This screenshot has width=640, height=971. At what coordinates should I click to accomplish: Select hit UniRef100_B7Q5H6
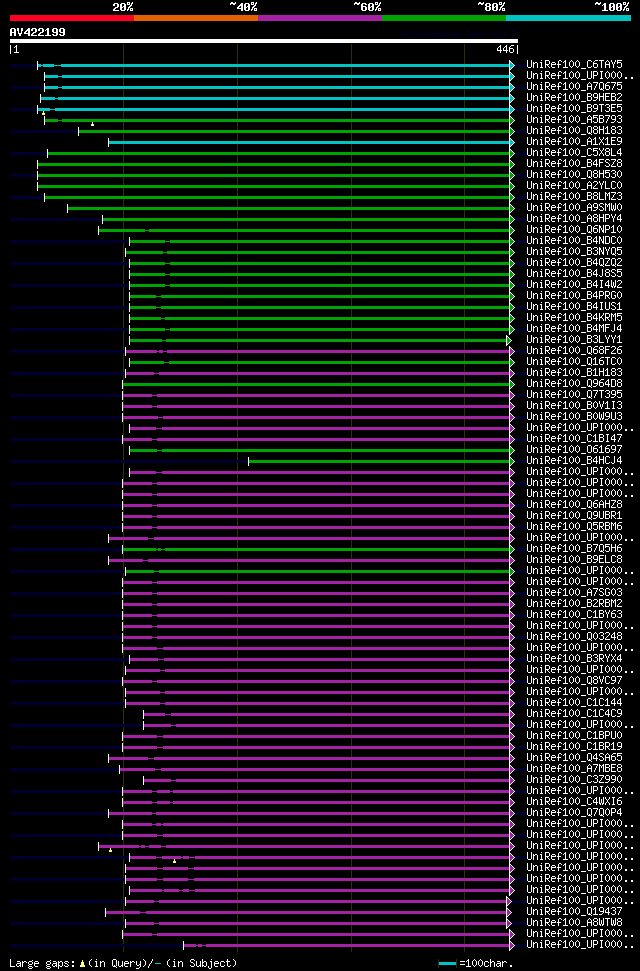(x=574, y=549)
